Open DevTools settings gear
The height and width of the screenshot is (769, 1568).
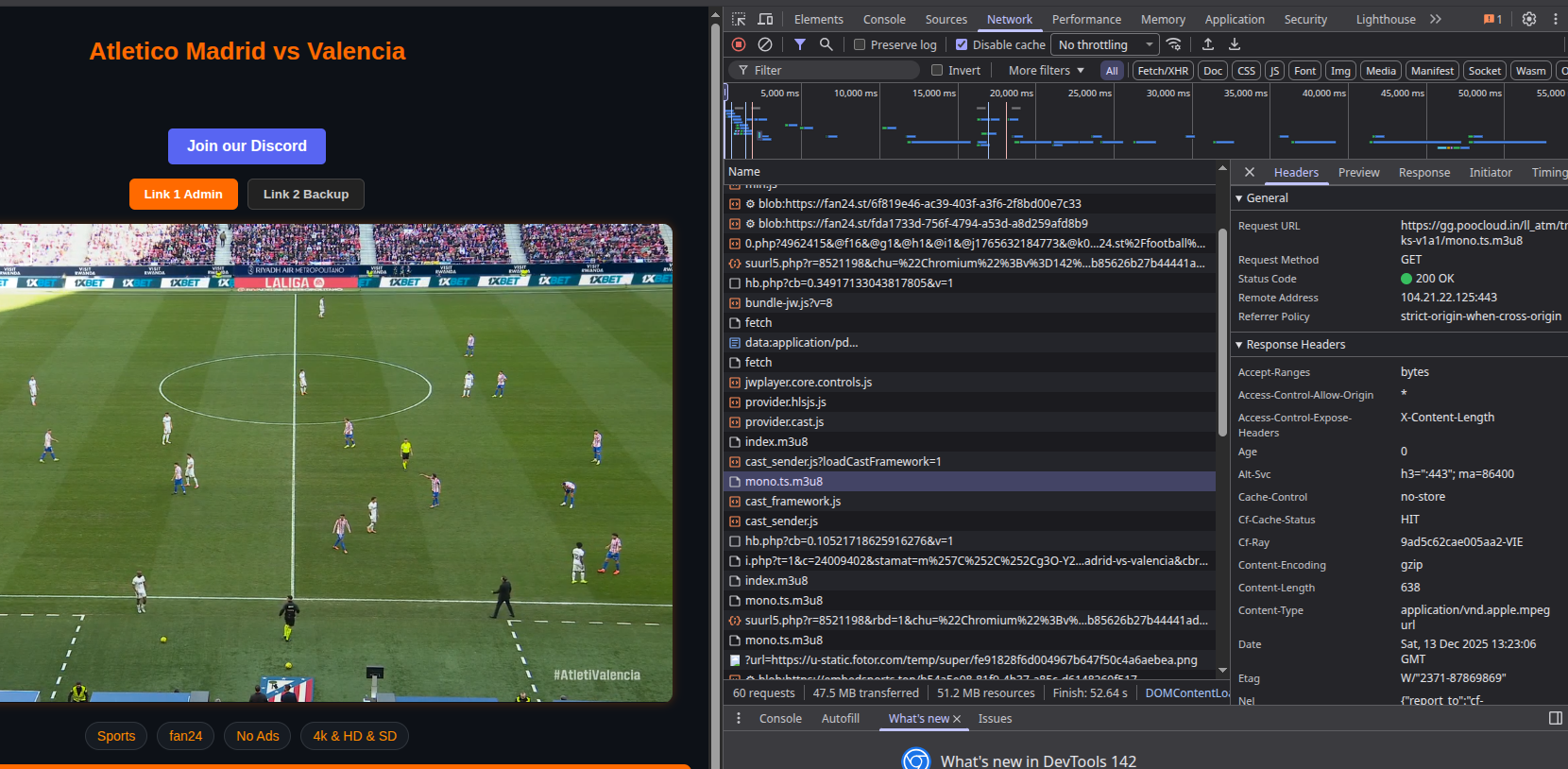point(1529,19)
